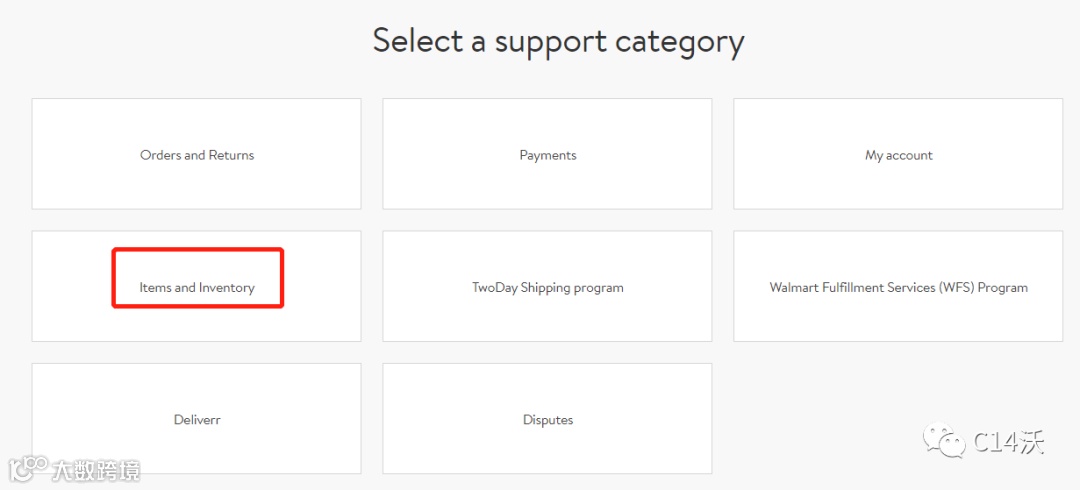Click the C14沃 watermark text
The width and height of the screenshot is (1080, 490).
click(x=1008, y=441)
